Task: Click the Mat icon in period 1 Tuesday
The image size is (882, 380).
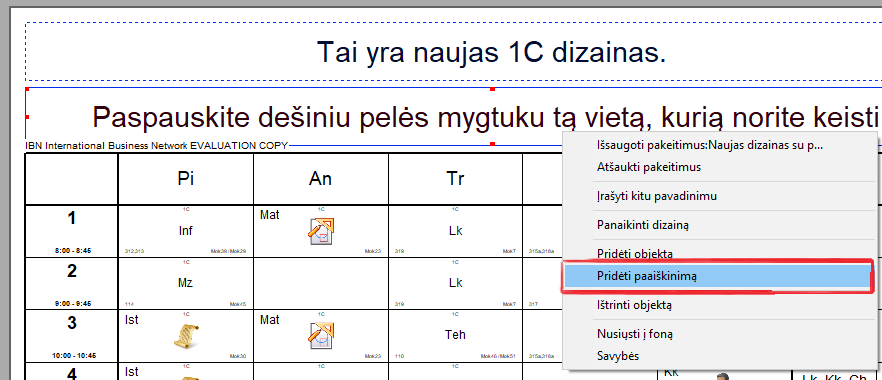Action: point(321,230)
